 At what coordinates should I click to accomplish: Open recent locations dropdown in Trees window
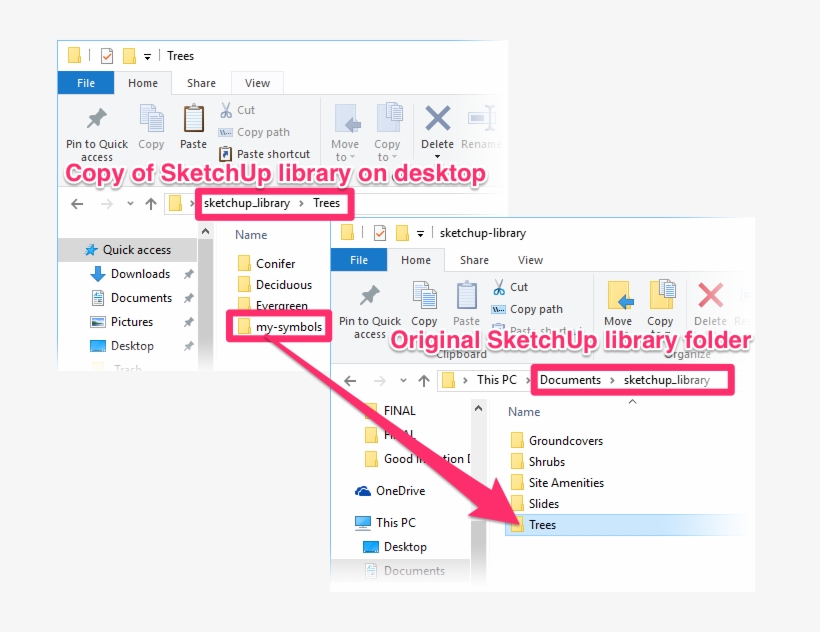[x=130, y=204]
